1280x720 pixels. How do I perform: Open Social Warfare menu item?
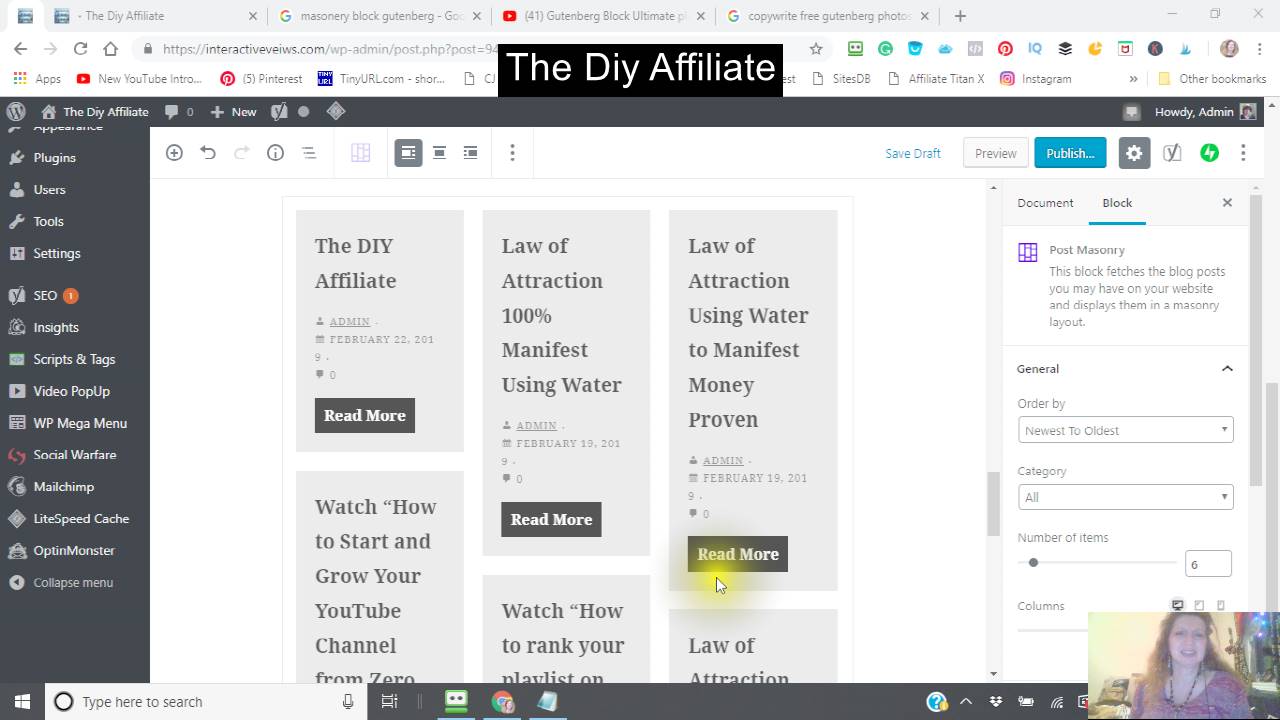(75, 455)
